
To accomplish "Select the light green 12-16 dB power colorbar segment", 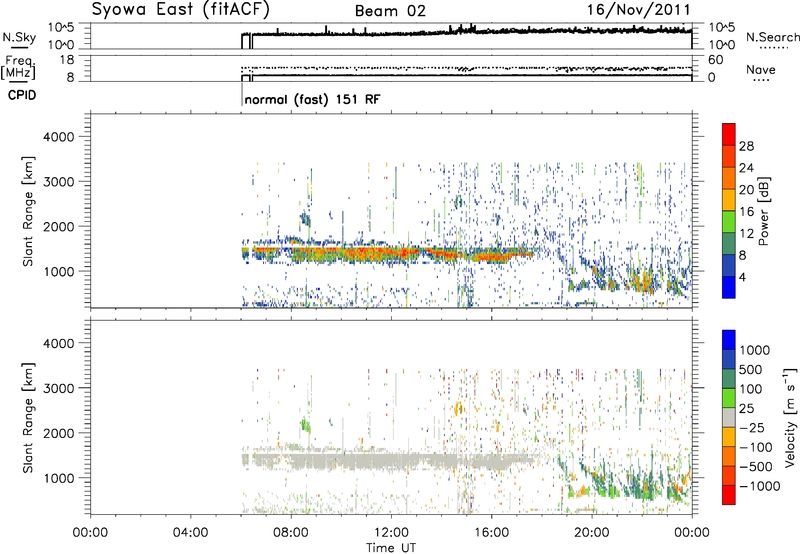I will 729,222.
